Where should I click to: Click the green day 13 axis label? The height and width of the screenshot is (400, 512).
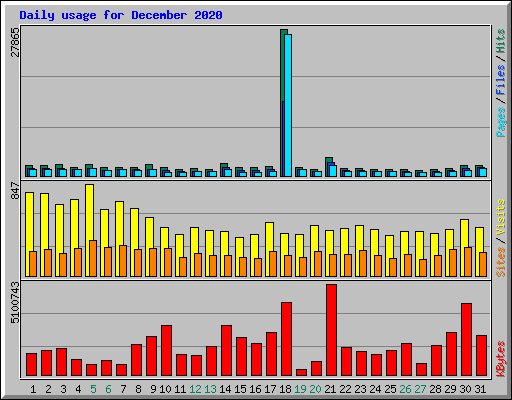[210, 389]
